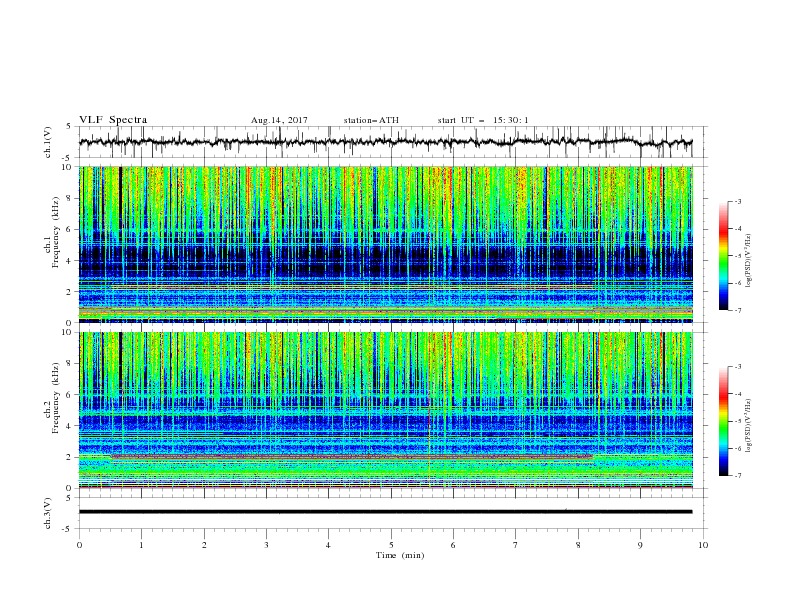Click the upper log(PSD)(V²/Hz) colorbar label
792x612 pixels.
(x=749, y=261)
